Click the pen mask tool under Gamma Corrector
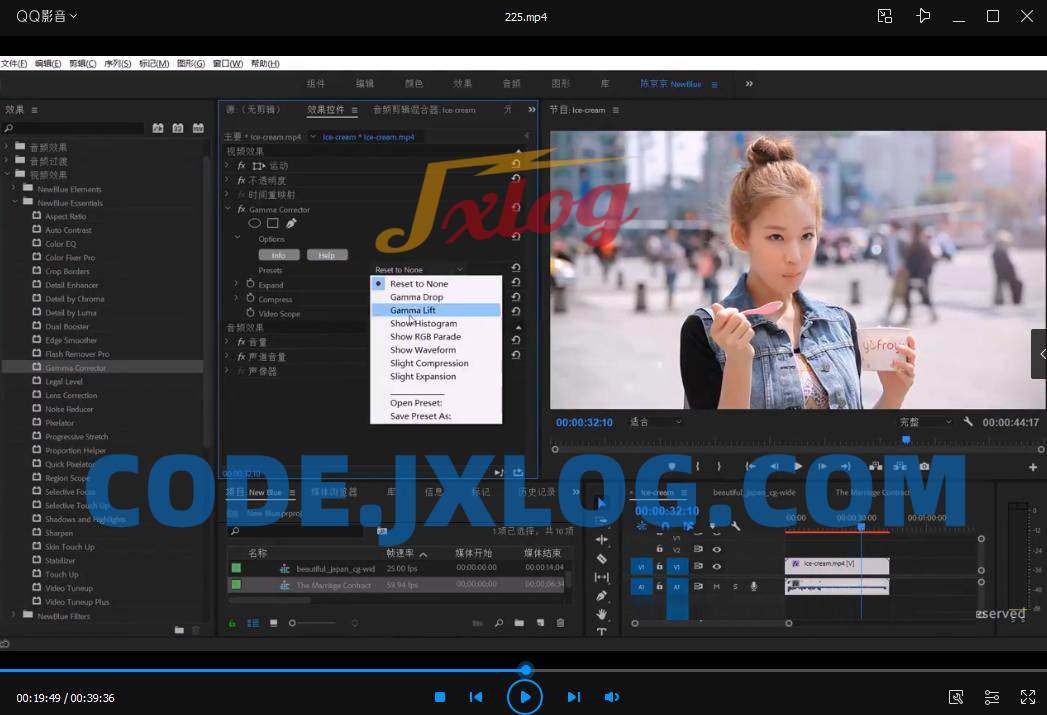The height and width of the screenshot is (715, 1047). click(x=291, y=224)
